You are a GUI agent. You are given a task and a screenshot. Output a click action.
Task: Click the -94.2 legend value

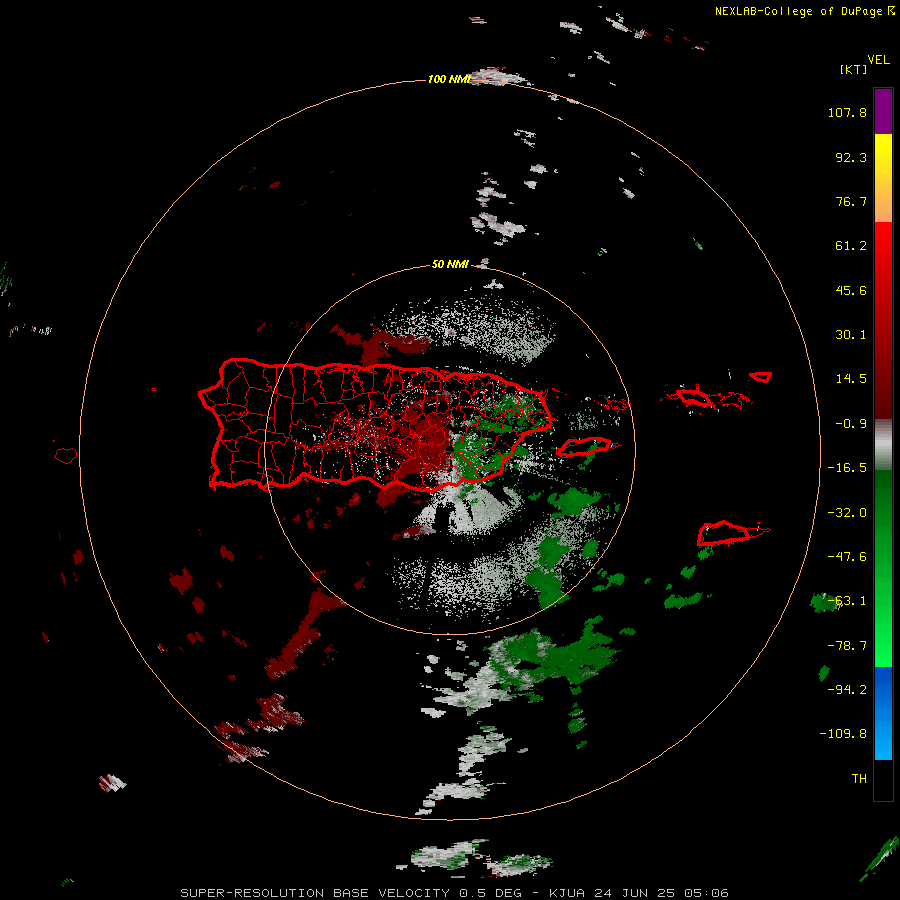click(847, 689)
